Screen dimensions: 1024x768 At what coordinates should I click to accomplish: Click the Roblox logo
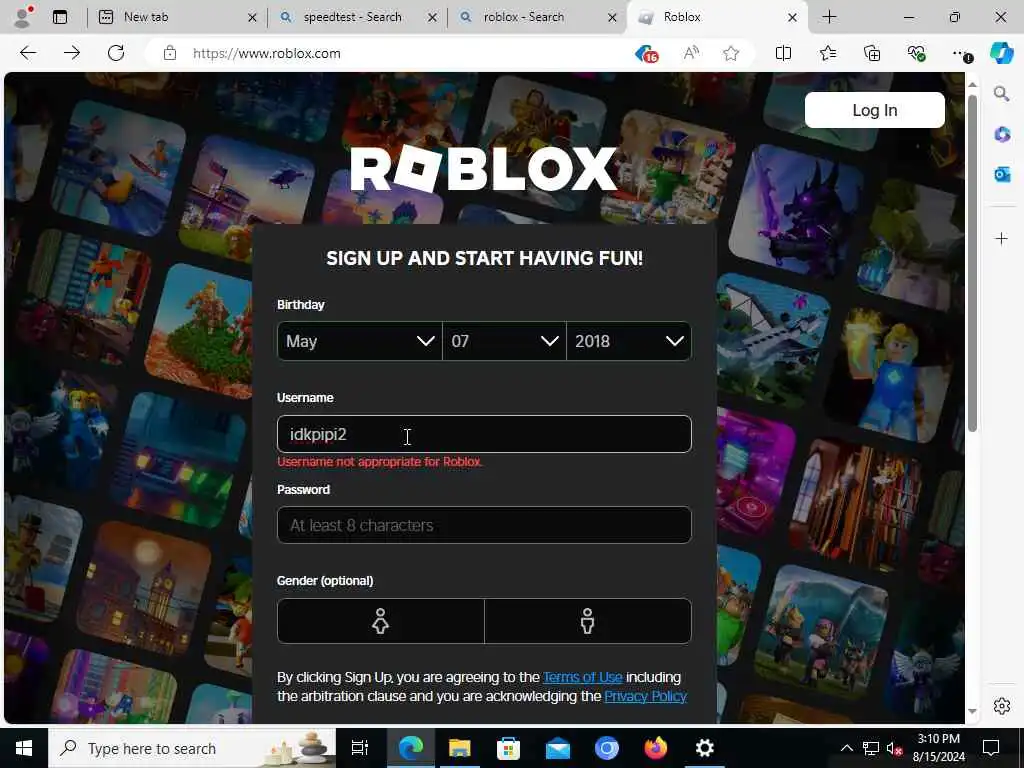tap(484, 168)
